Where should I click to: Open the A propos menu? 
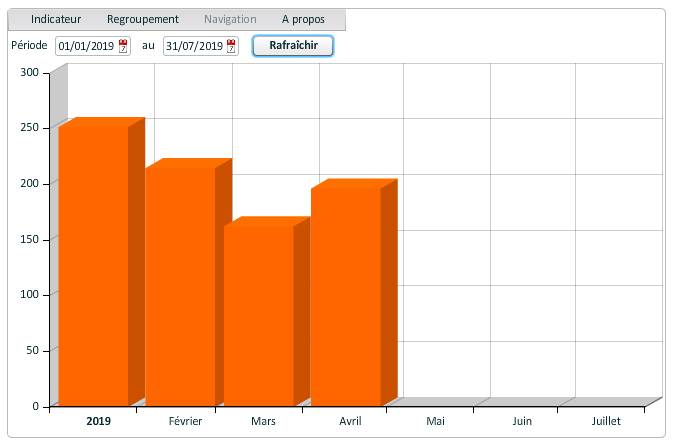pyautogui.click(x=303, y=19)
